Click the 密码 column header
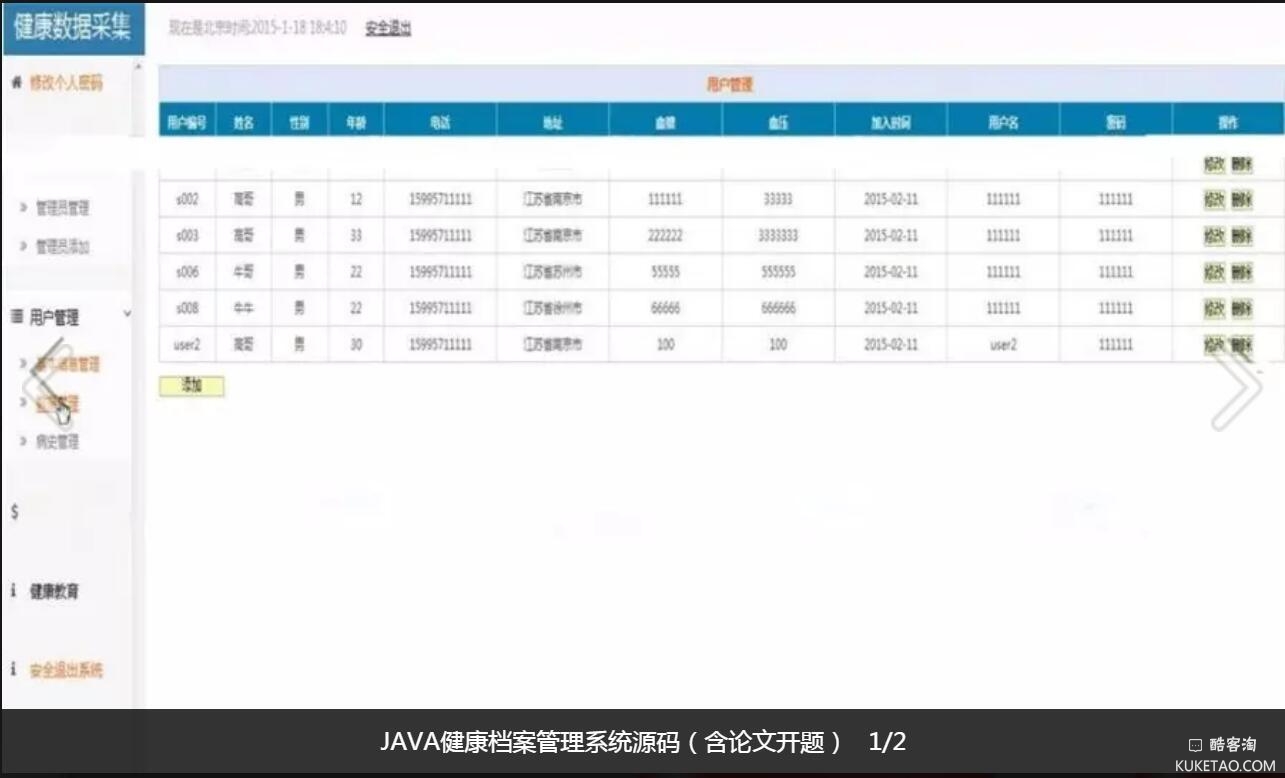This screenshot has width=1285, height=778. 1116,122
